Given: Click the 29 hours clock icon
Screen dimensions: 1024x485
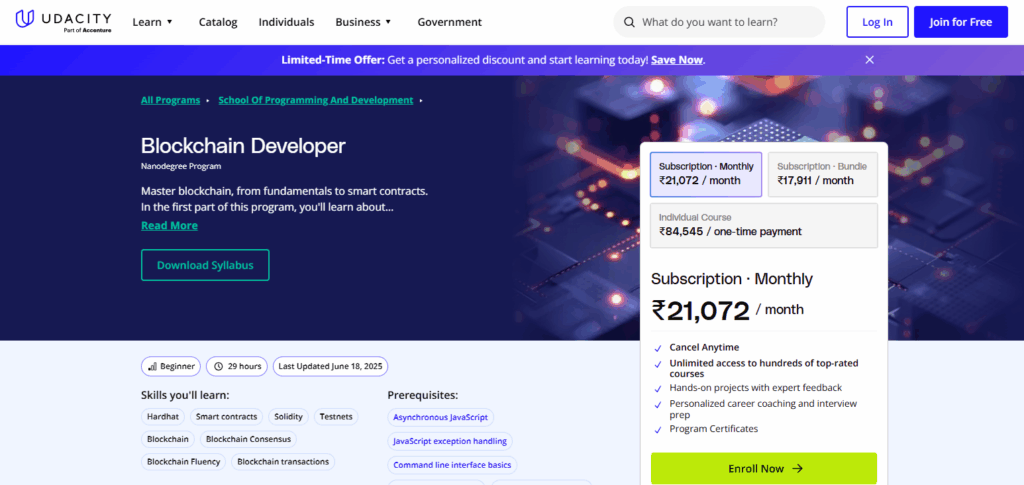Looking at the screenshot, I should coord(217,366).
